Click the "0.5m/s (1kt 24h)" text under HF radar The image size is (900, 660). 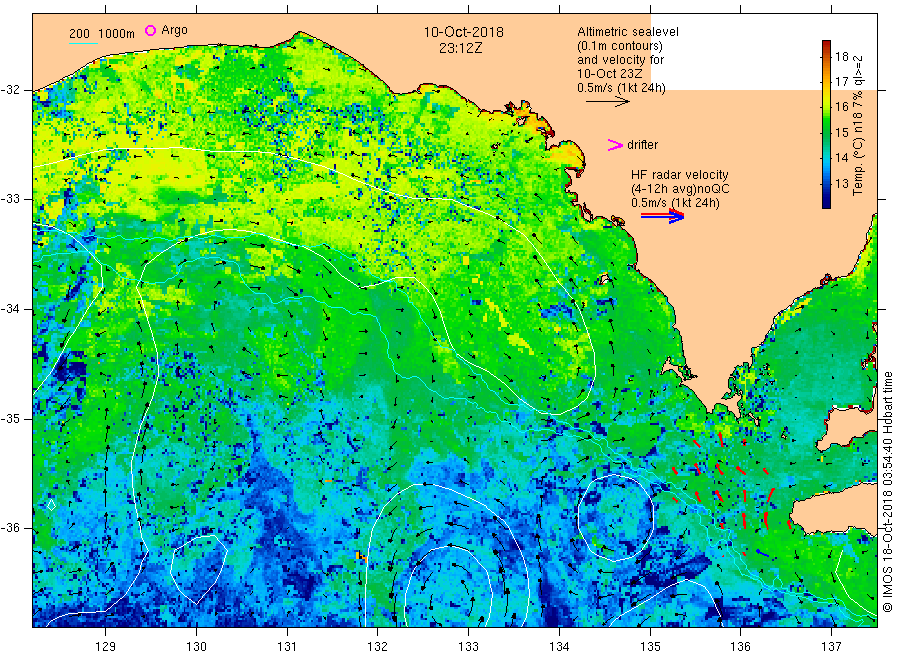676,203
